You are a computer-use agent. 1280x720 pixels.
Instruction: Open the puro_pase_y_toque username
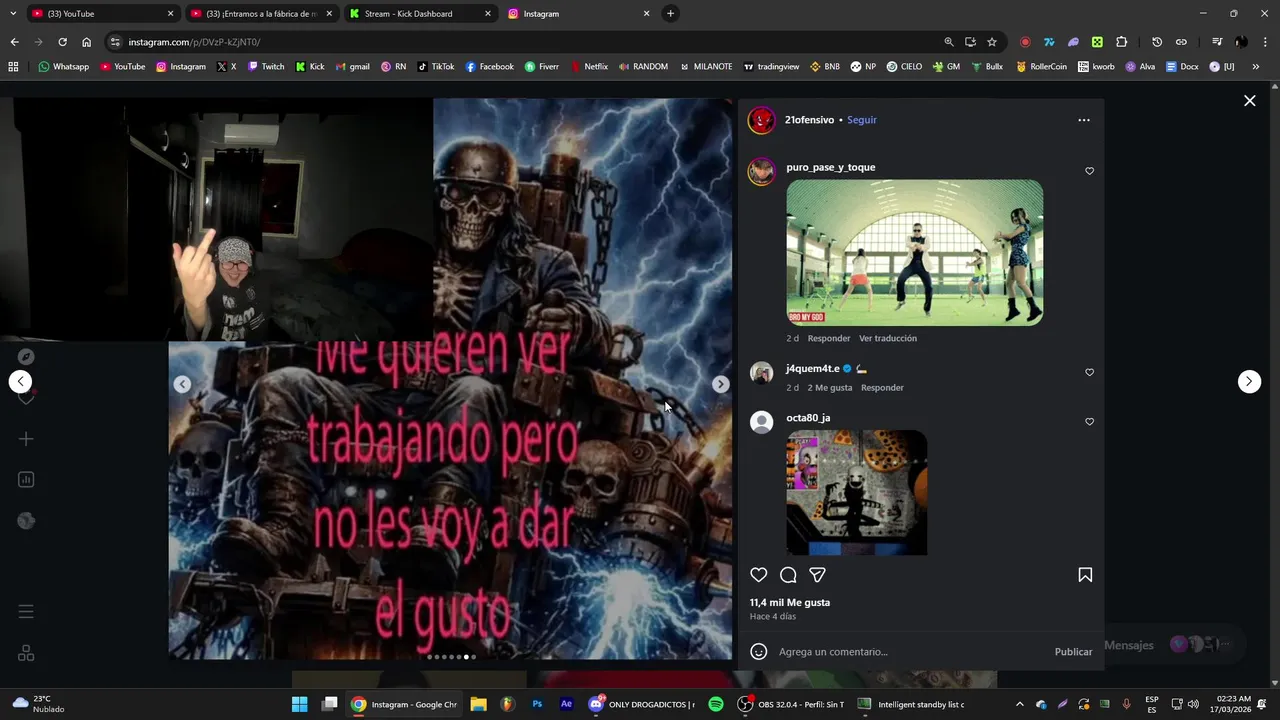pyautogui.click(x=831, y=167)
